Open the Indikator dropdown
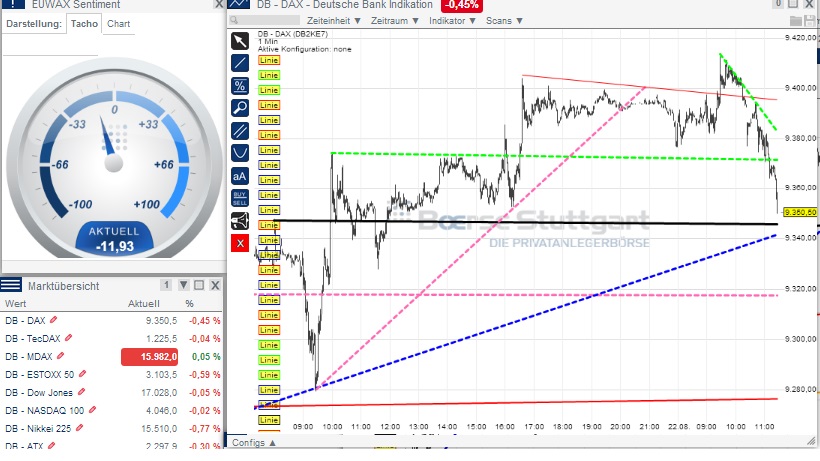The width and height of the screenshot is (820, 461). coord(452,21)
